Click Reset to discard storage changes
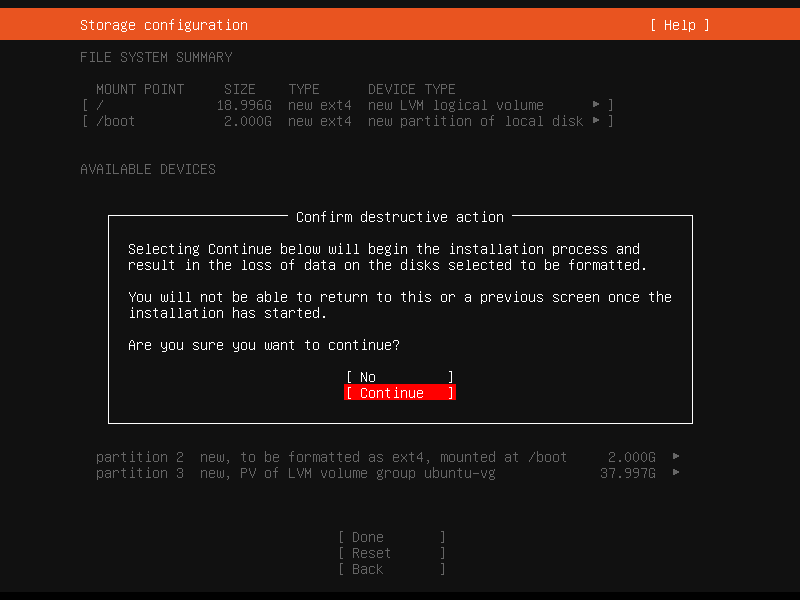Image resolution: width=800 pixels, height=600 pixels. (x=391, y=553)
